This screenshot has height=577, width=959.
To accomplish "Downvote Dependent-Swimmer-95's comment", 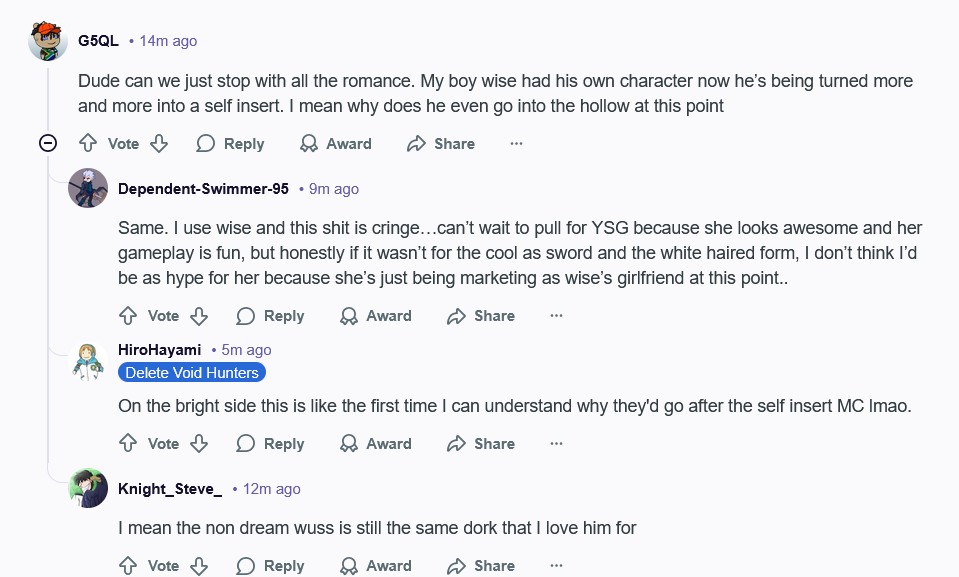I will click(x=199, y=316).
